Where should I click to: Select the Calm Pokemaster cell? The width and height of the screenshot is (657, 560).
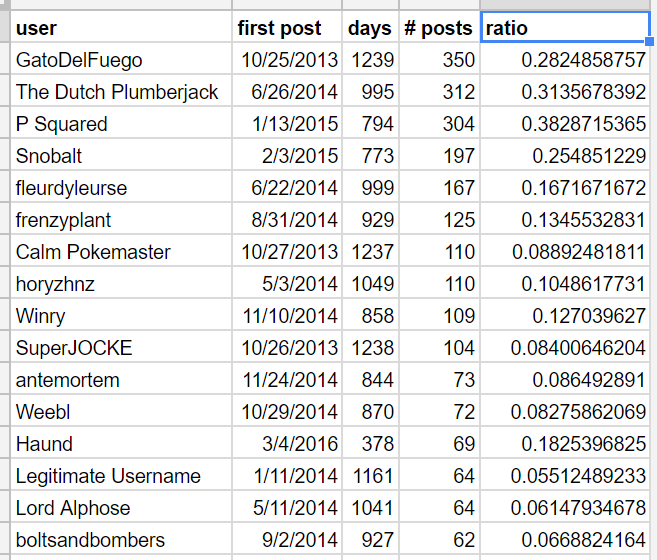click(120, 252)
